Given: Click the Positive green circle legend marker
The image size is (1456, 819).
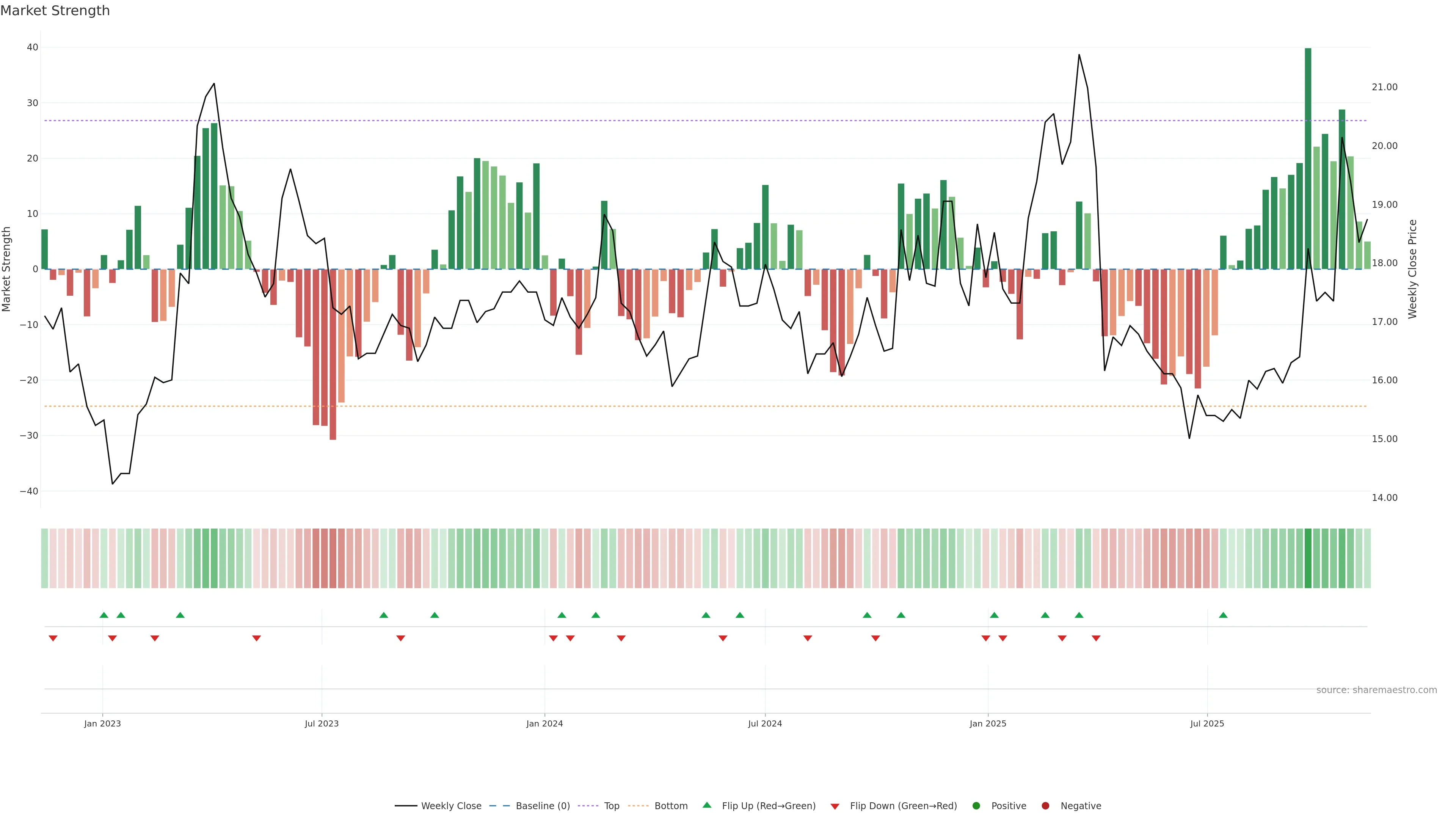Looking at the screenshot, I should (976, 806).
